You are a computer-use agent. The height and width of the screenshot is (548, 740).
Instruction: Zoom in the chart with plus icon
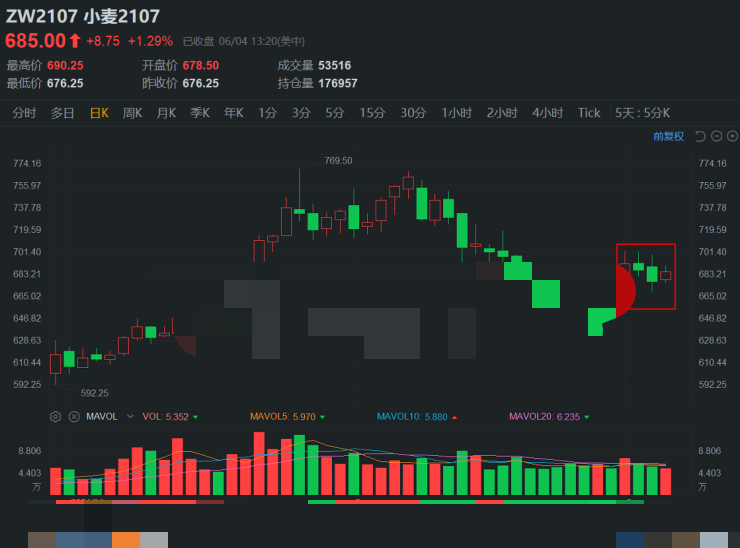point(732,136)
